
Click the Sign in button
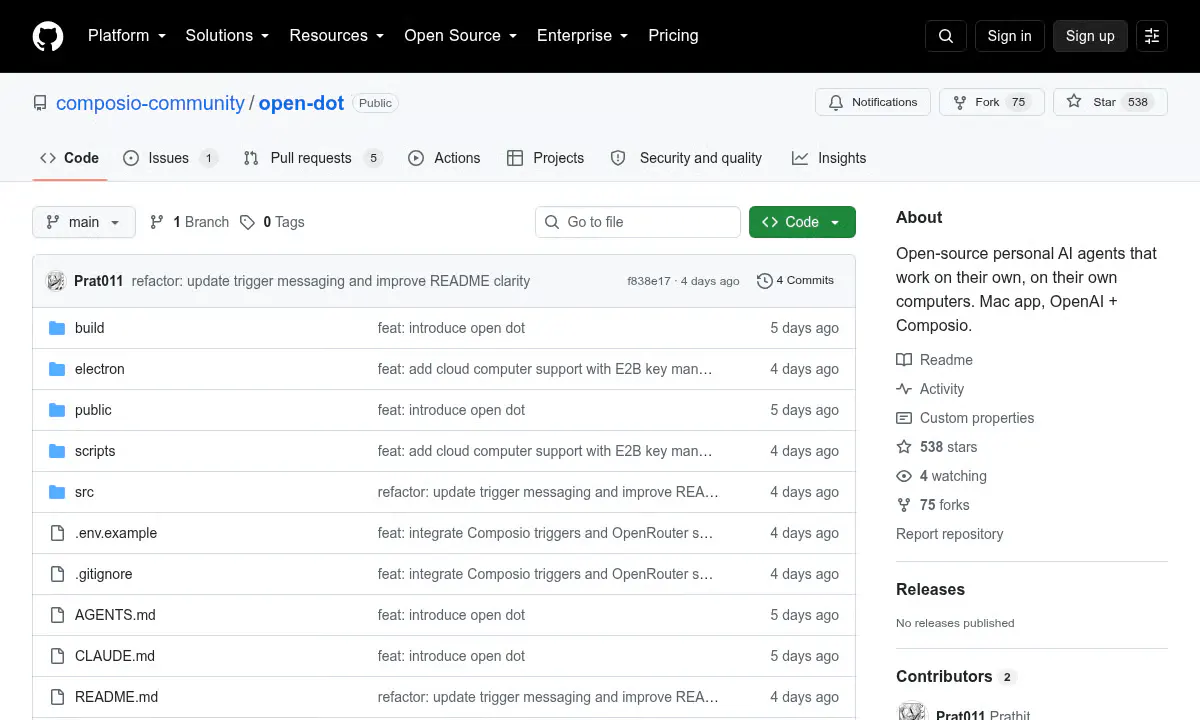click(x=1009, y=36)
